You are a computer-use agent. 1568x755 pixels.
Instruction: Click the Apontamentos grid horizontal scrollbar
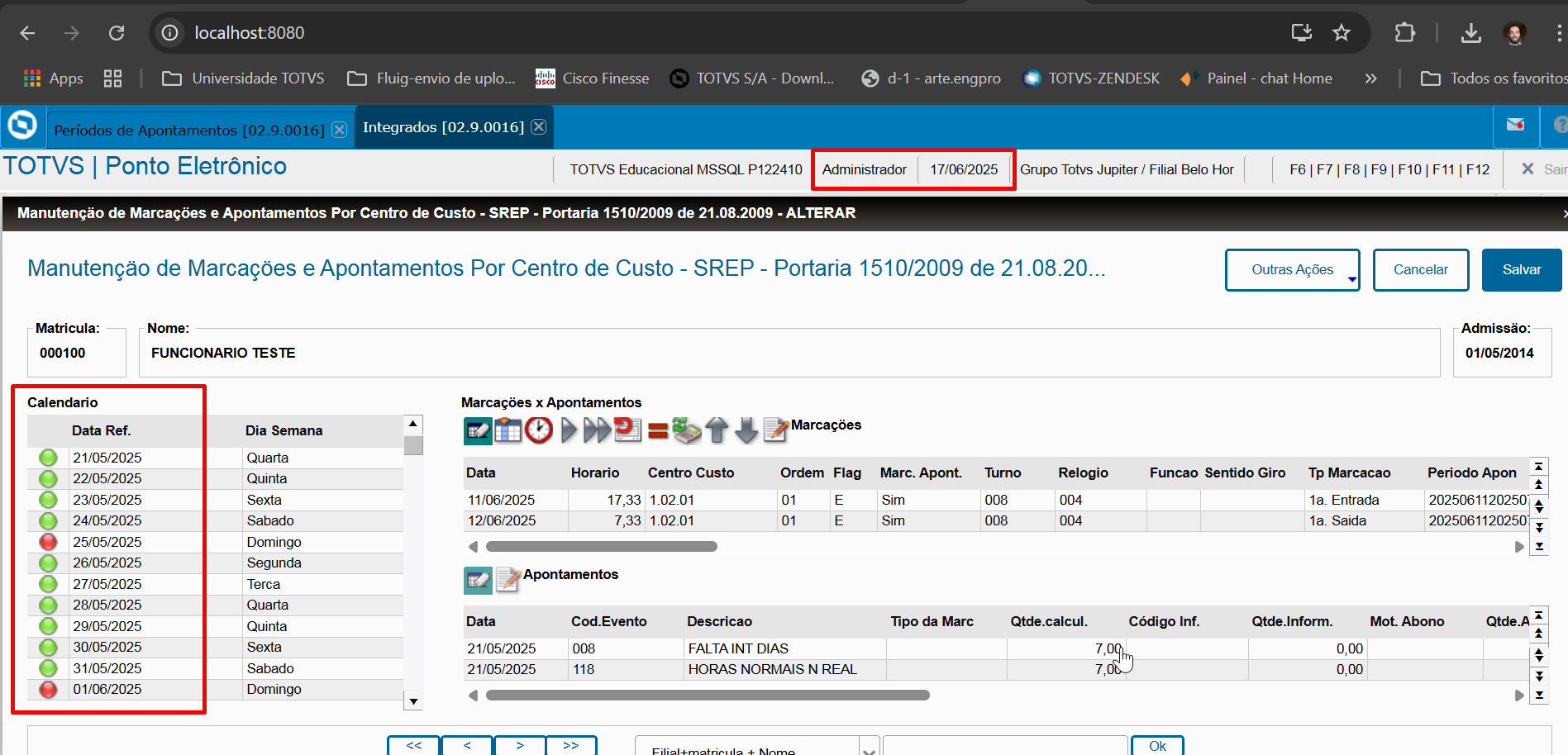tap(708, 695)
